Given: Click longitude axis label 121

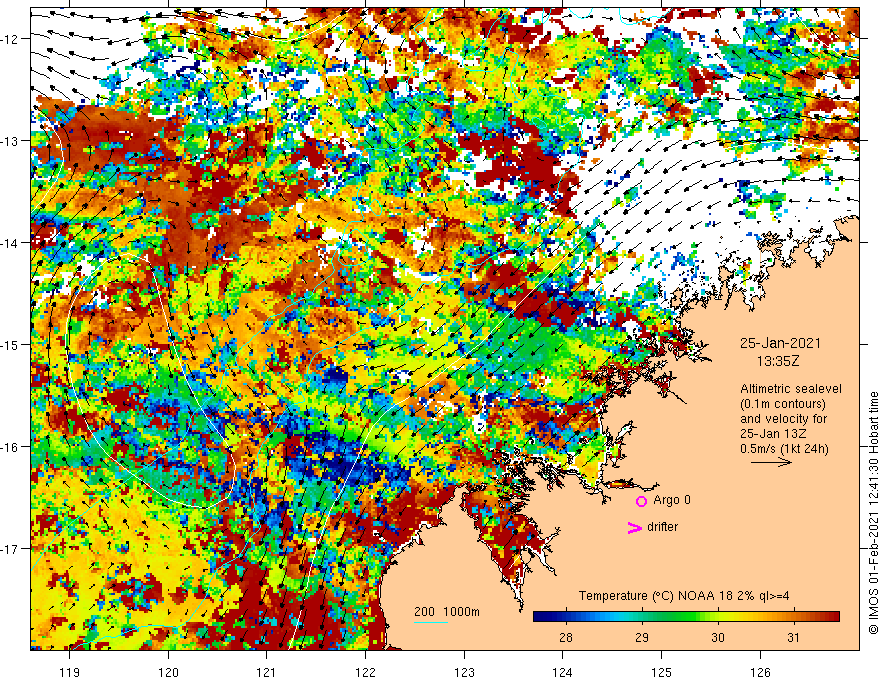Looking at the screenshot, I should [x=267, y=672].
